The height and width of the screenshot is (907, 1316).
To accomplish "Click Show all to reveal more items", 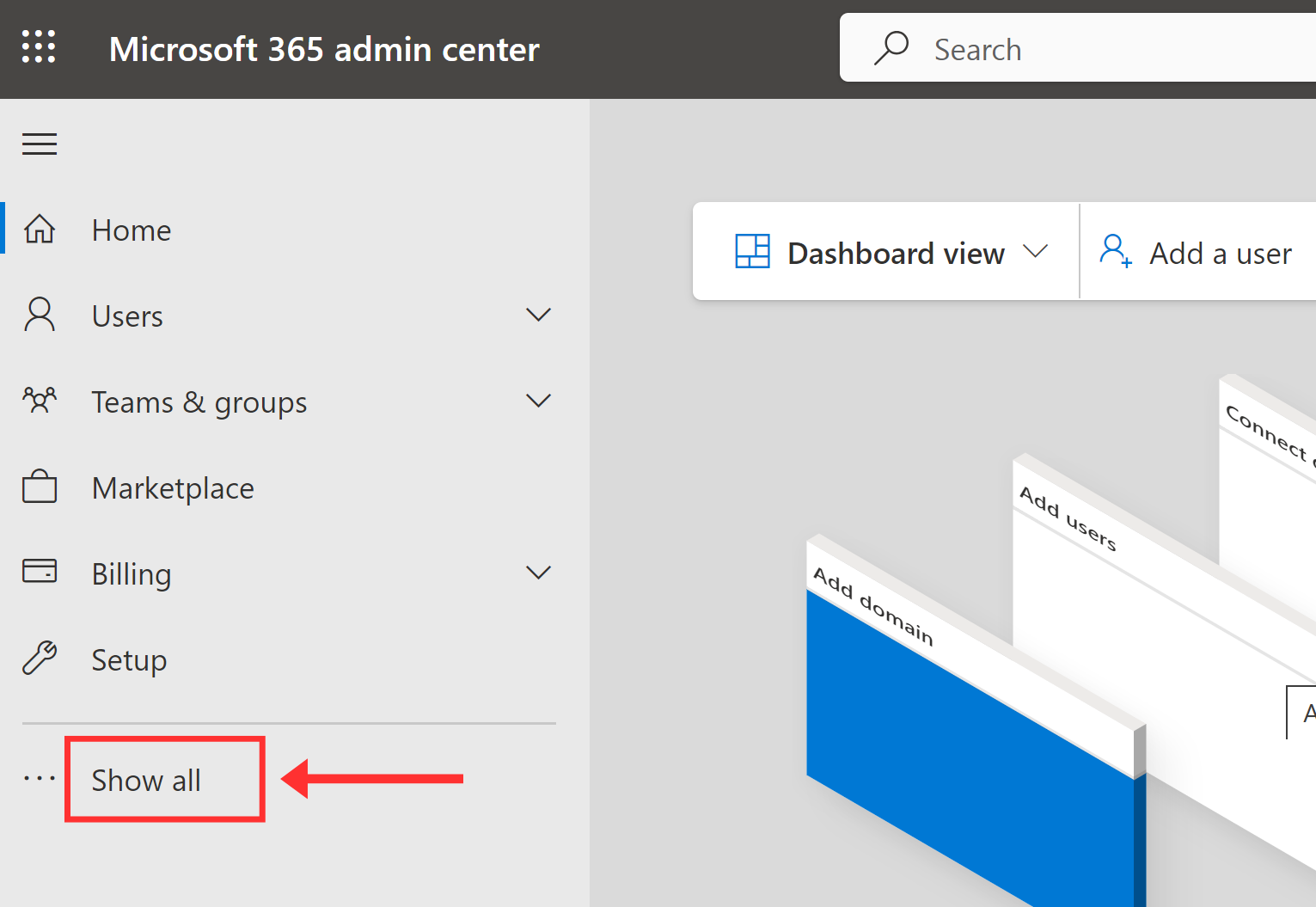I will tap(146, 781).
